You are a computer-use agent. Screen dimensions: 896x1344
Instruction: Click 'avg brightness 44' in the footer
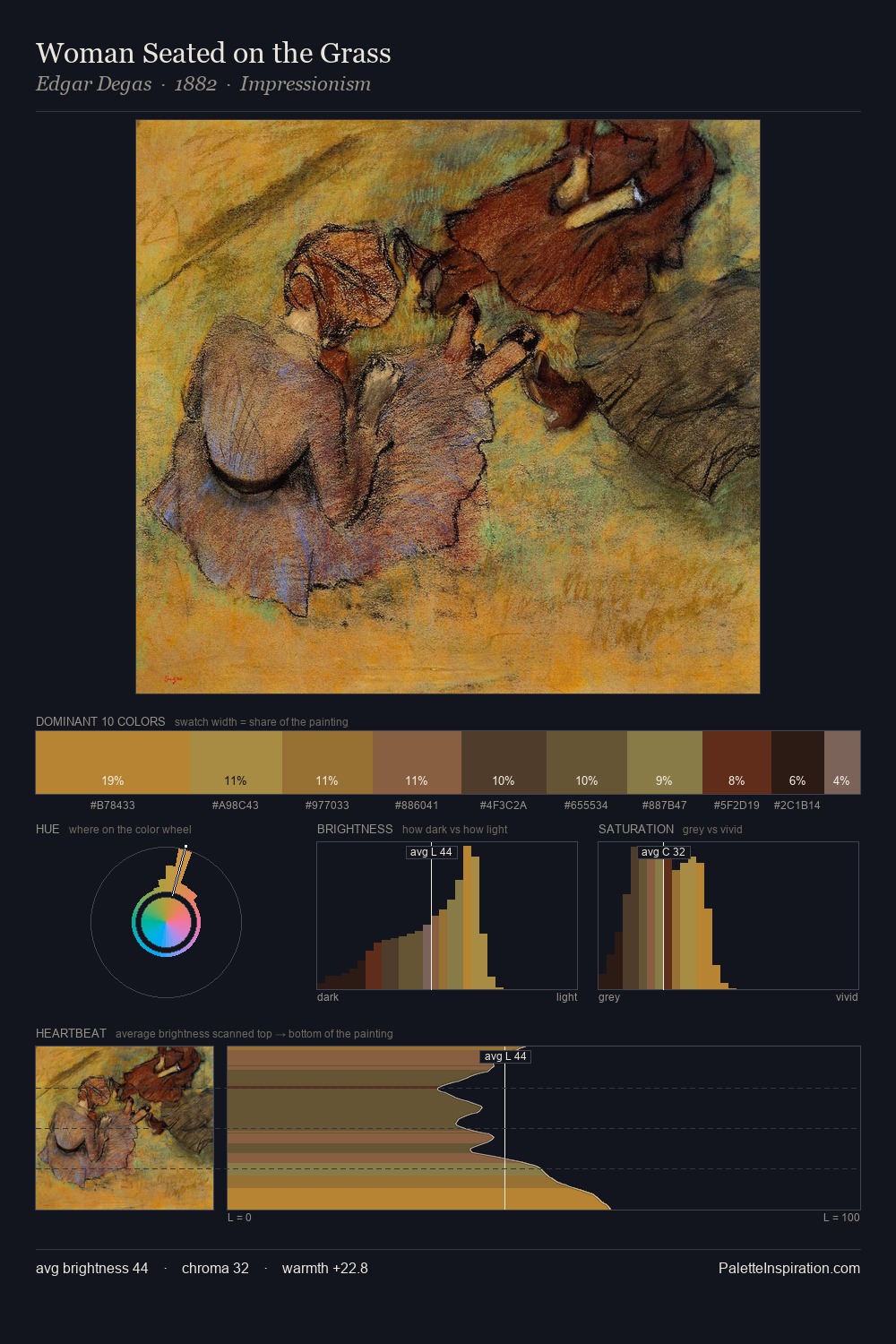tap(92, 1269)
